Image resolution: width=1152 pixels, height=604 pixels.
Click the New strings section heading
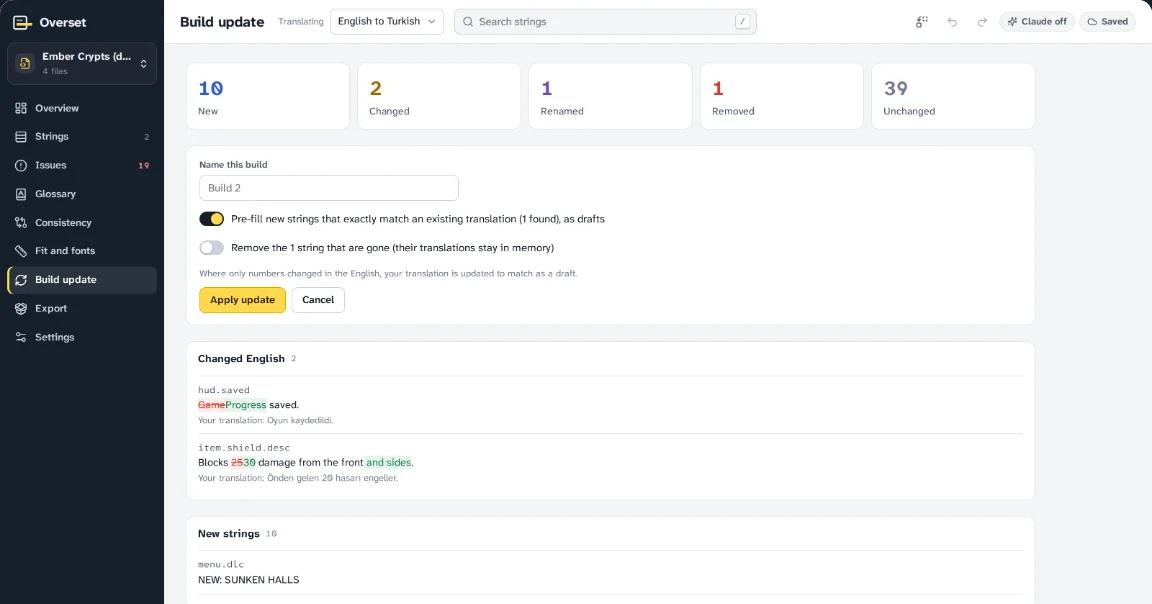[x=228, y=533]
